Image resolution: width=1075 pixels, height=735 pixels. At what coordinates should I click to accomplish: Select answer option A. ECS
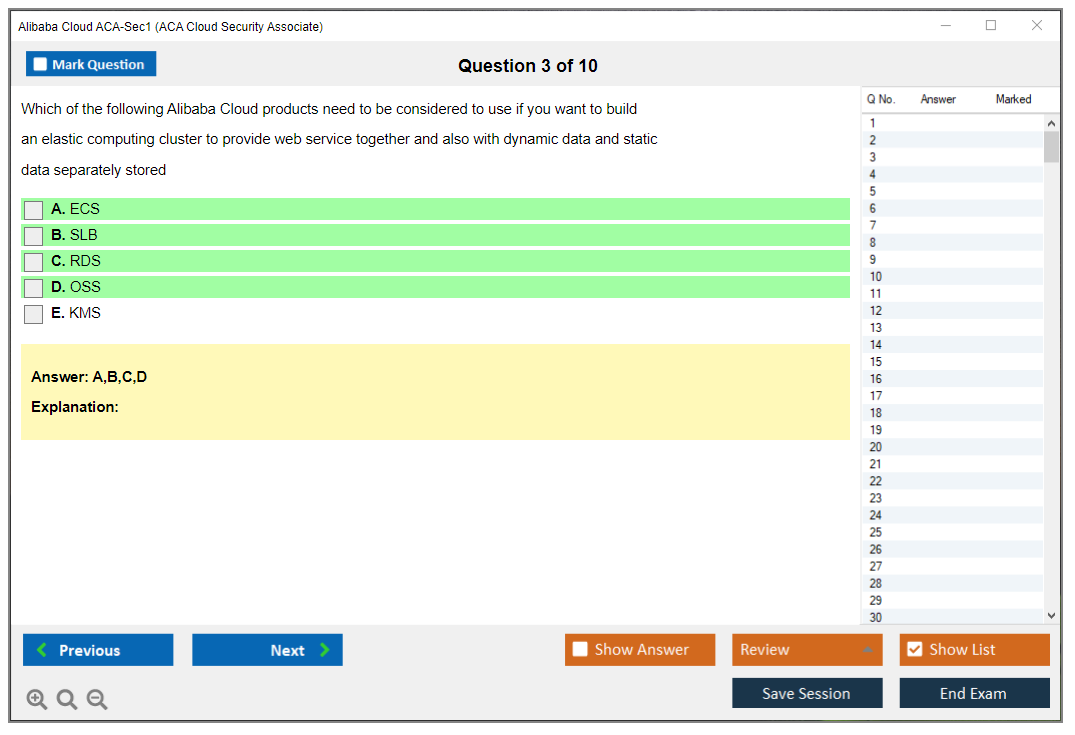click(x=34, y=210)
